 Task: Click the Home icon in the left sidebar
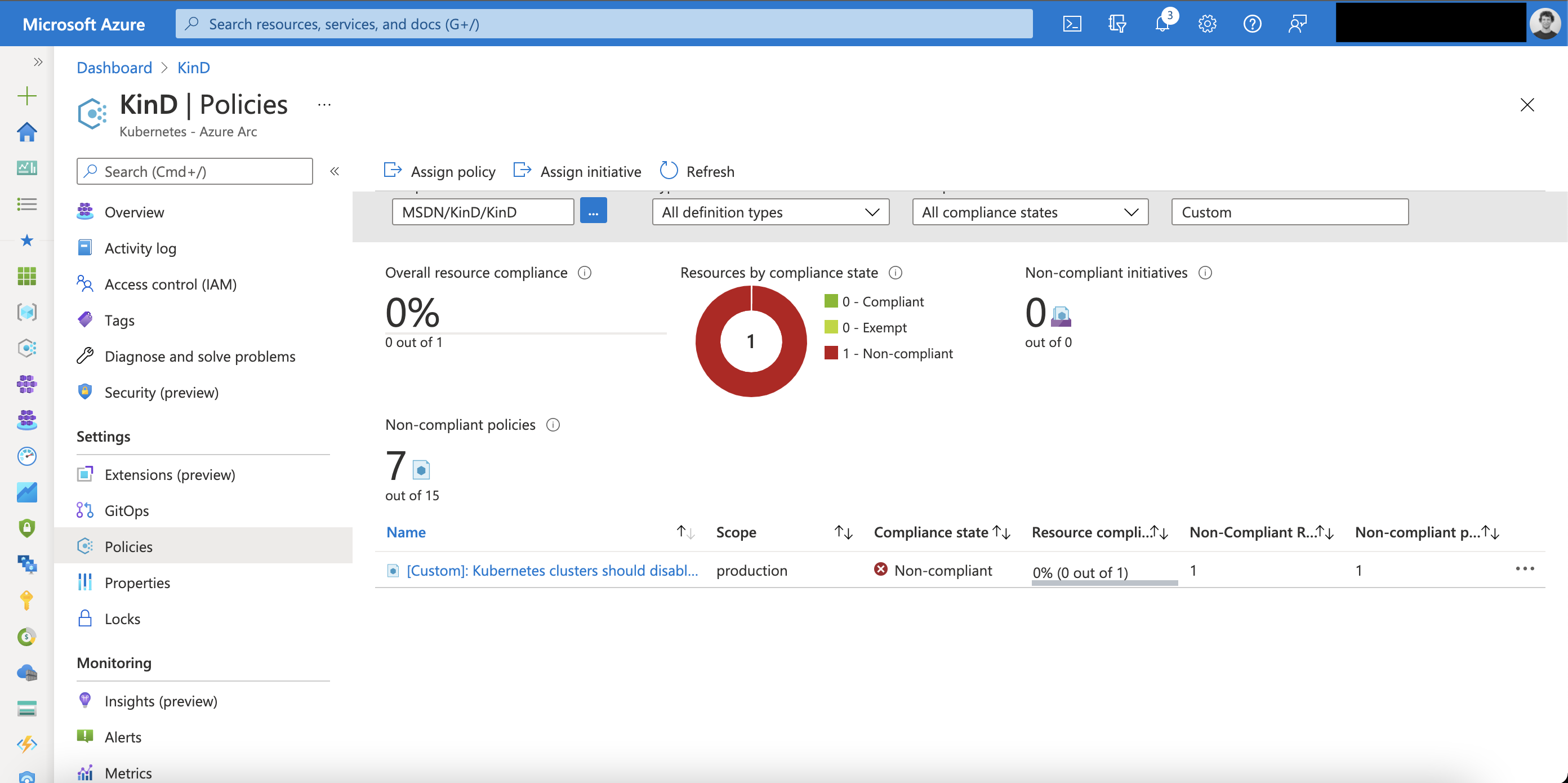[x=27, y=131]
